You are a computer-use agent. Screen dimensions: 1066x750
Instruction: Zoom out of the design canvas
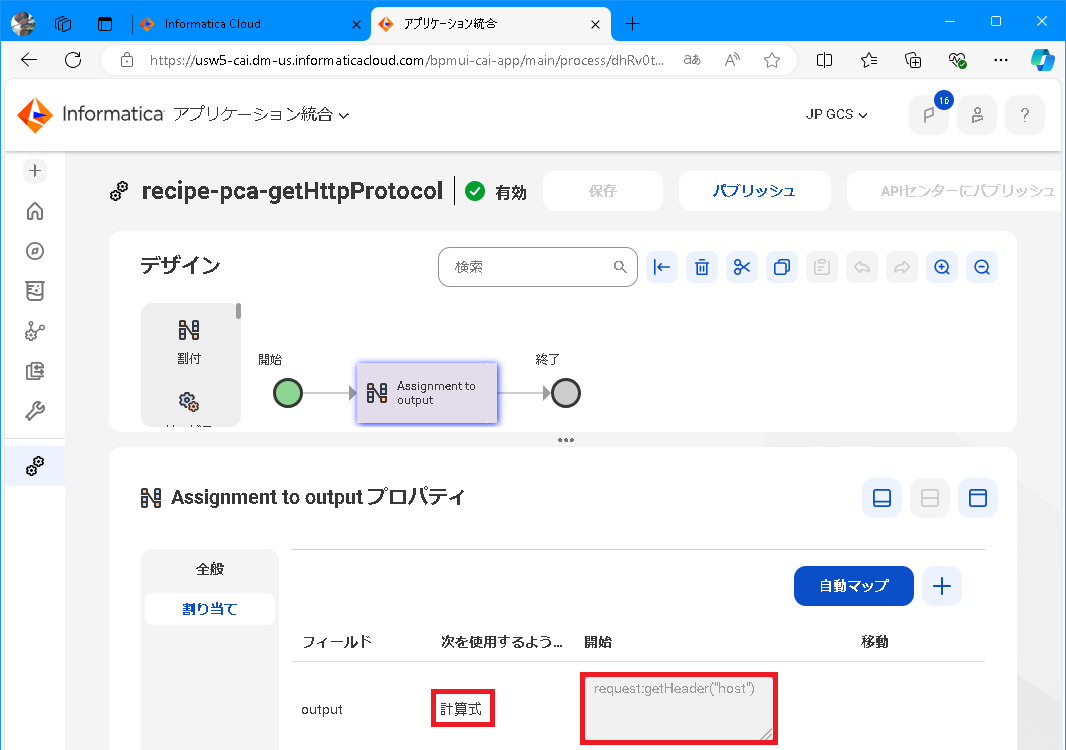pos(982,267)
